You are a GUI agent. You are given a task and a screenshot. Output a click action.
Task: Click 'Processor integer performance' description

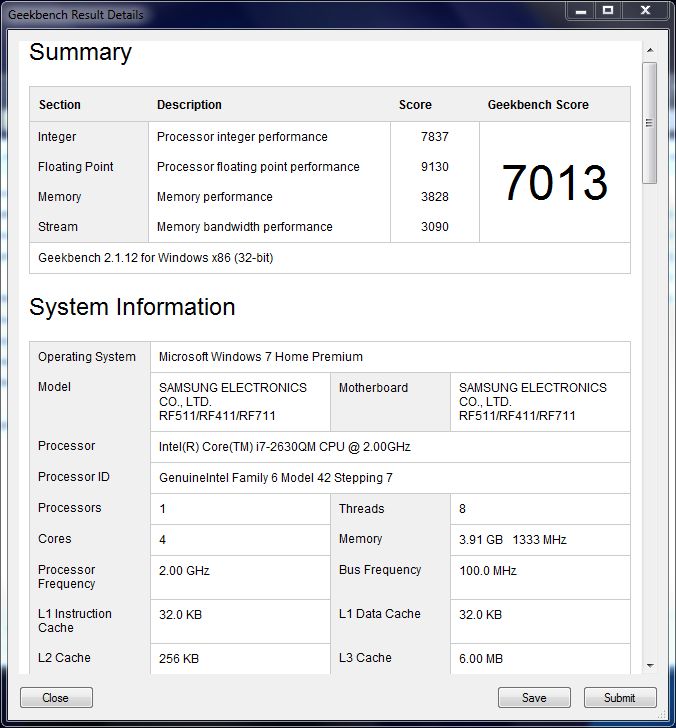coord(242,137)
